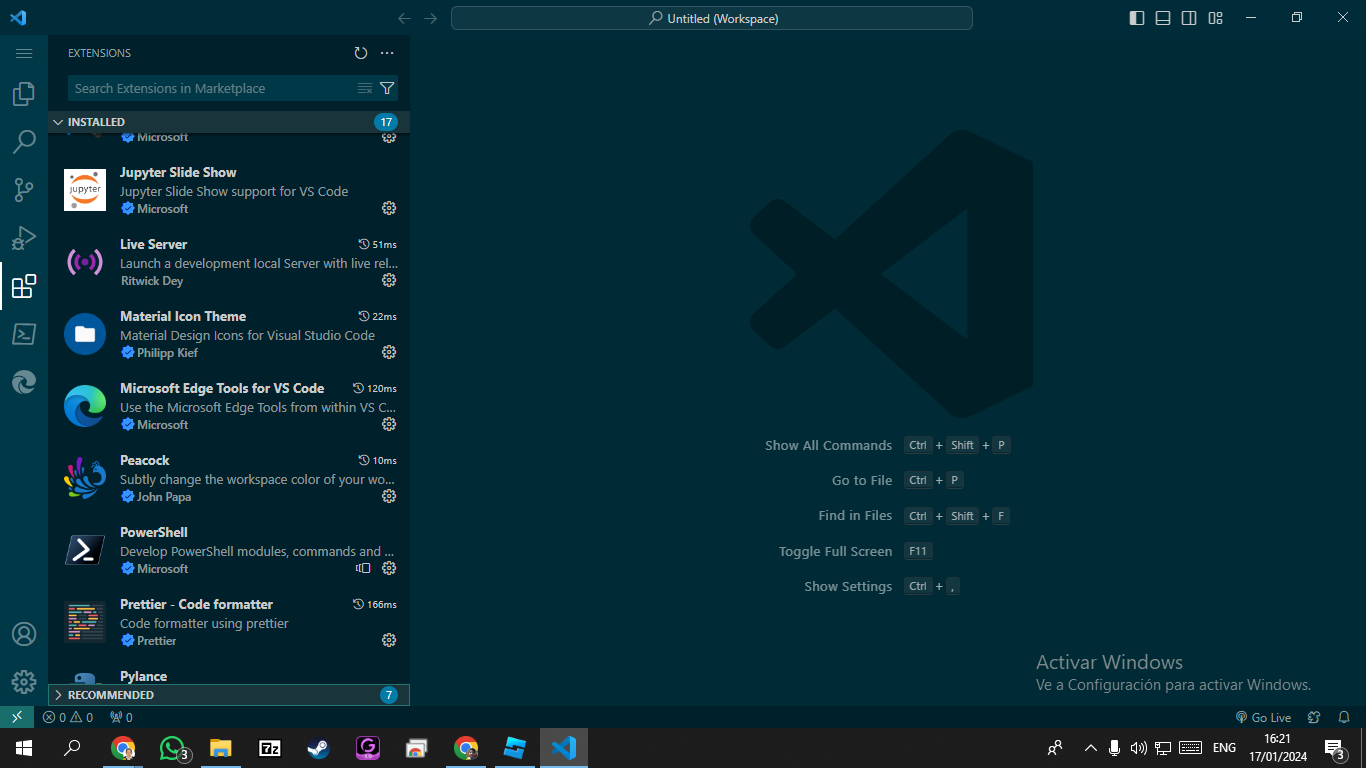Open the PowerShell terminal activity icon
The height and width of the screenshot is (768, 1366).
[x=24, y=334]
